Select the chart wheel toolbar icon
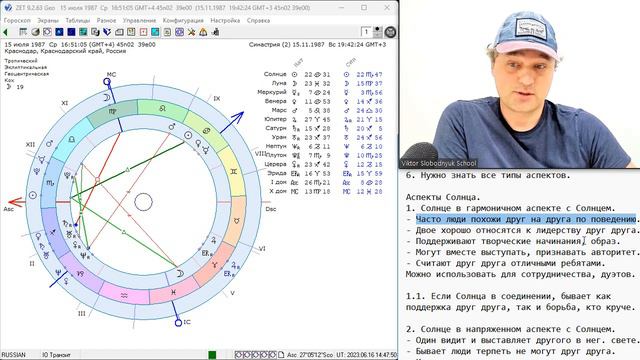Viewport: 640px width, 360px height. click(x=47, y=32)
